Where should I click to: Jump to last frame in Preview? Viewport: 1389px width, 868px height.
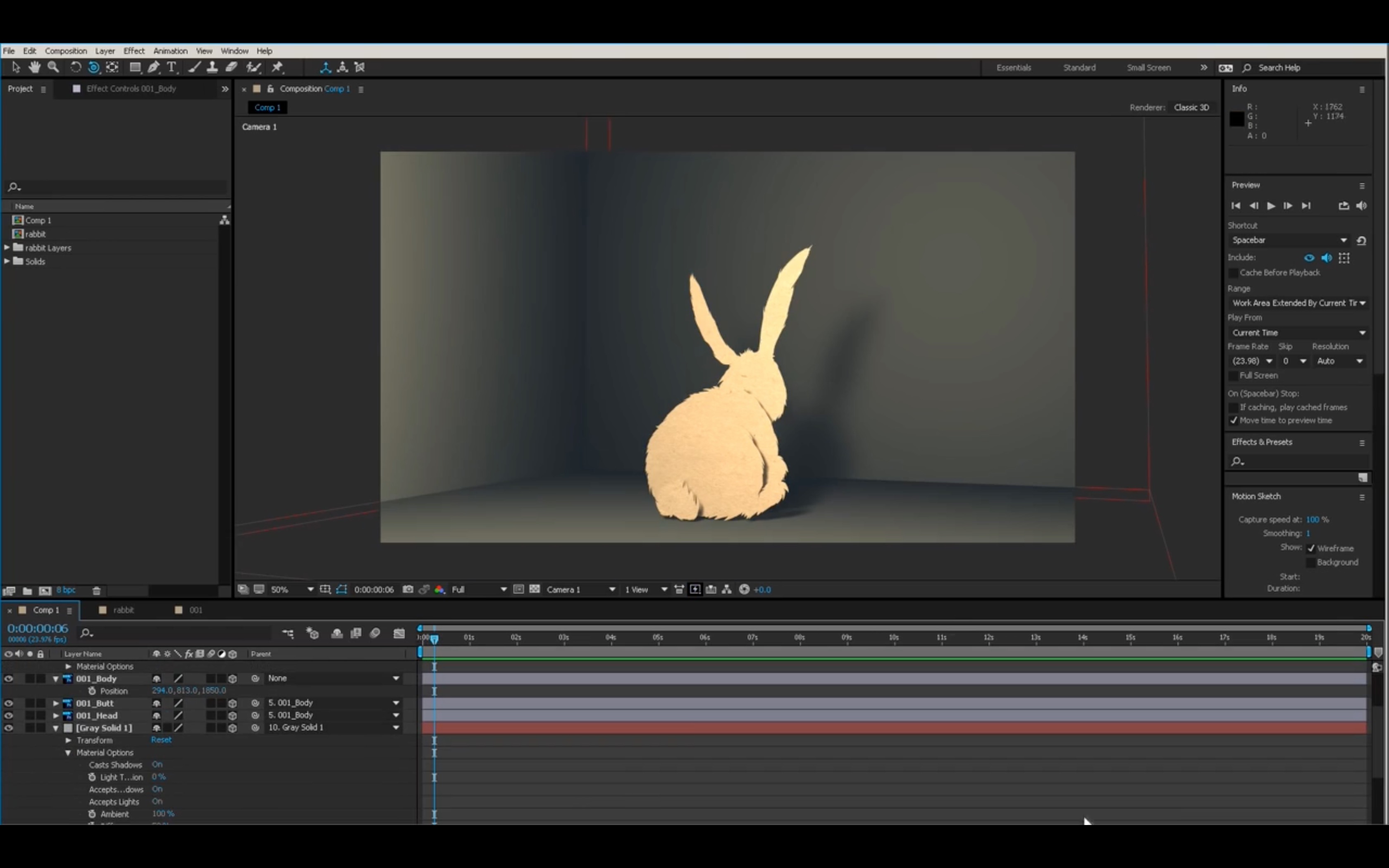1306,205
